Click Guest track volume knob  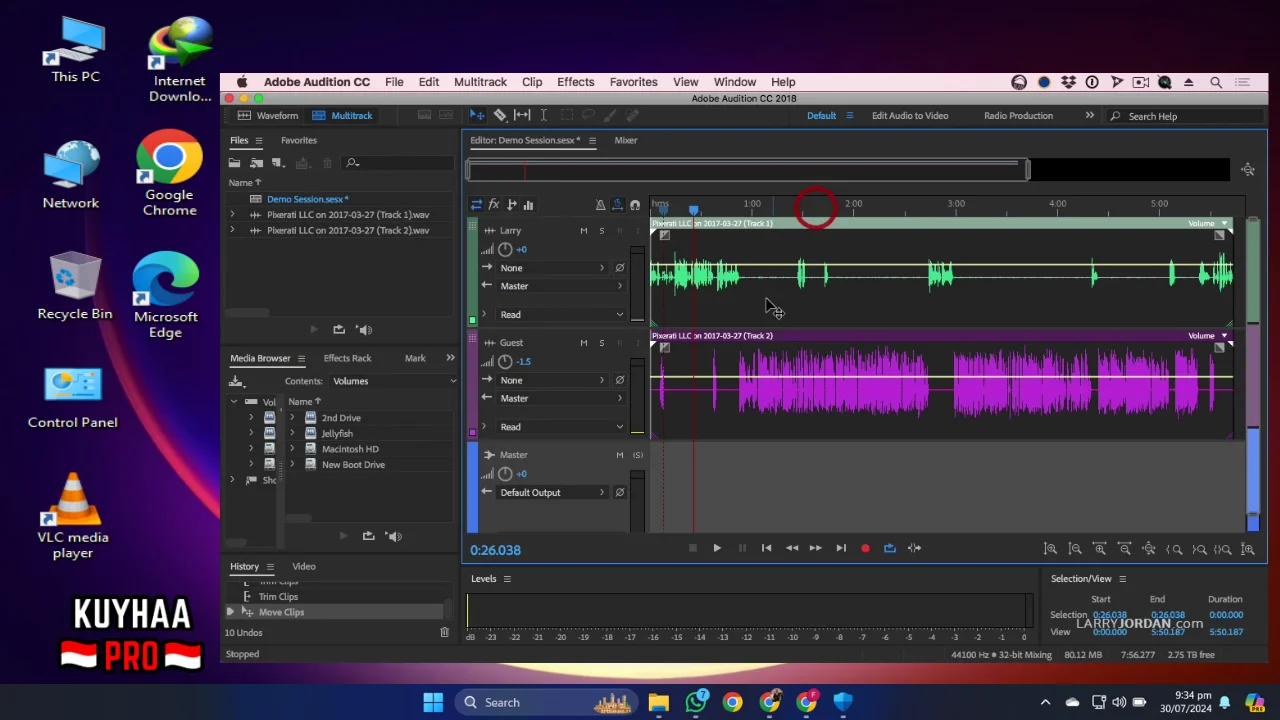point(505,362)
